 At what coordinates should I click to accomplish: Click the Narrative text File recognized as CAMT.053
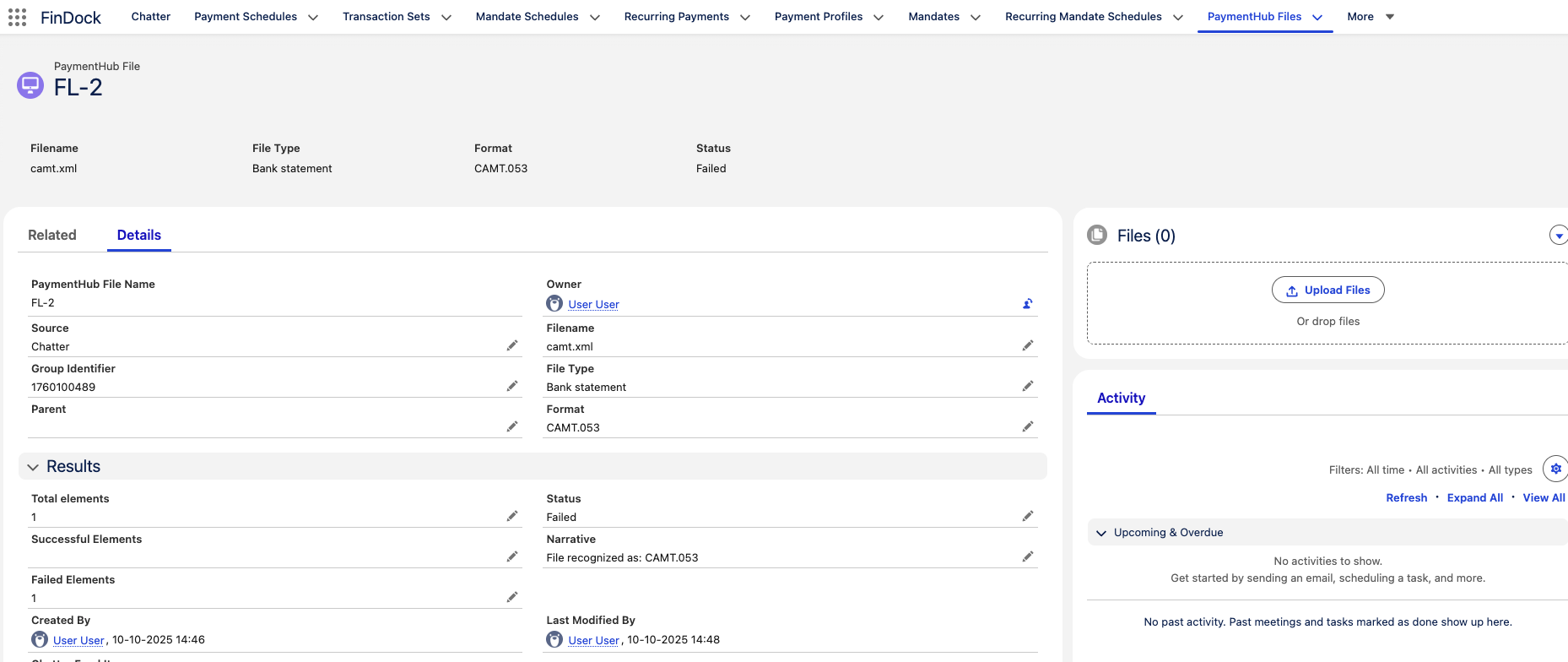[x=622, y=557]
